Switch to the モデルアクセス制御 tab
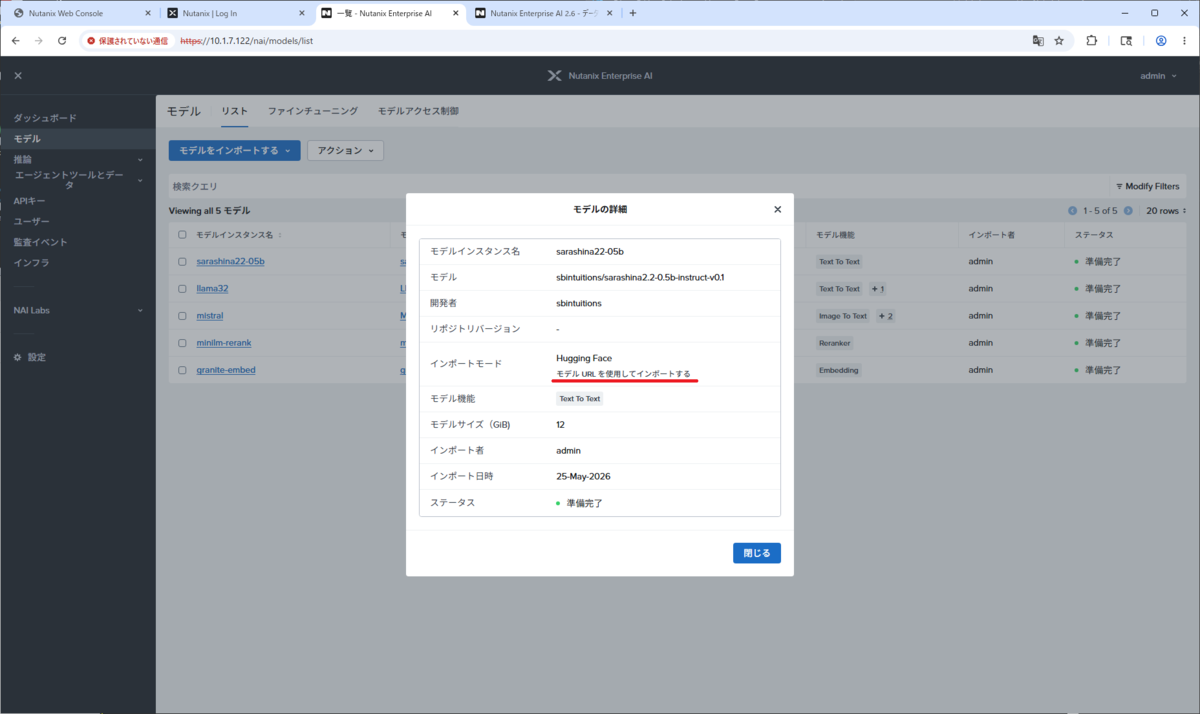 pyautogui.click(x=418, y=111)
